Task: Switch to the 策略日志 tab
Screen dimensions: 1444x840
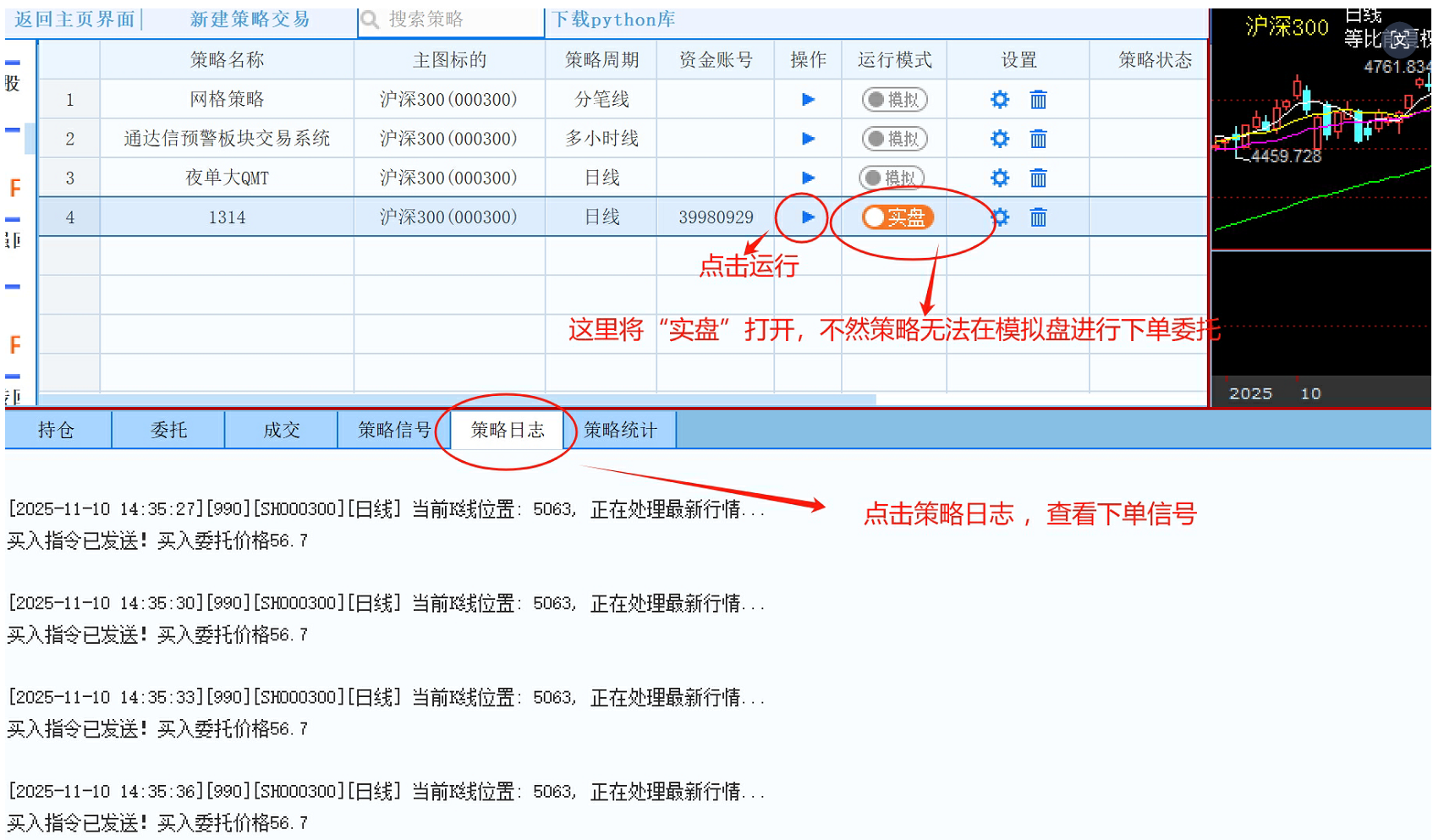Action: 508,430
